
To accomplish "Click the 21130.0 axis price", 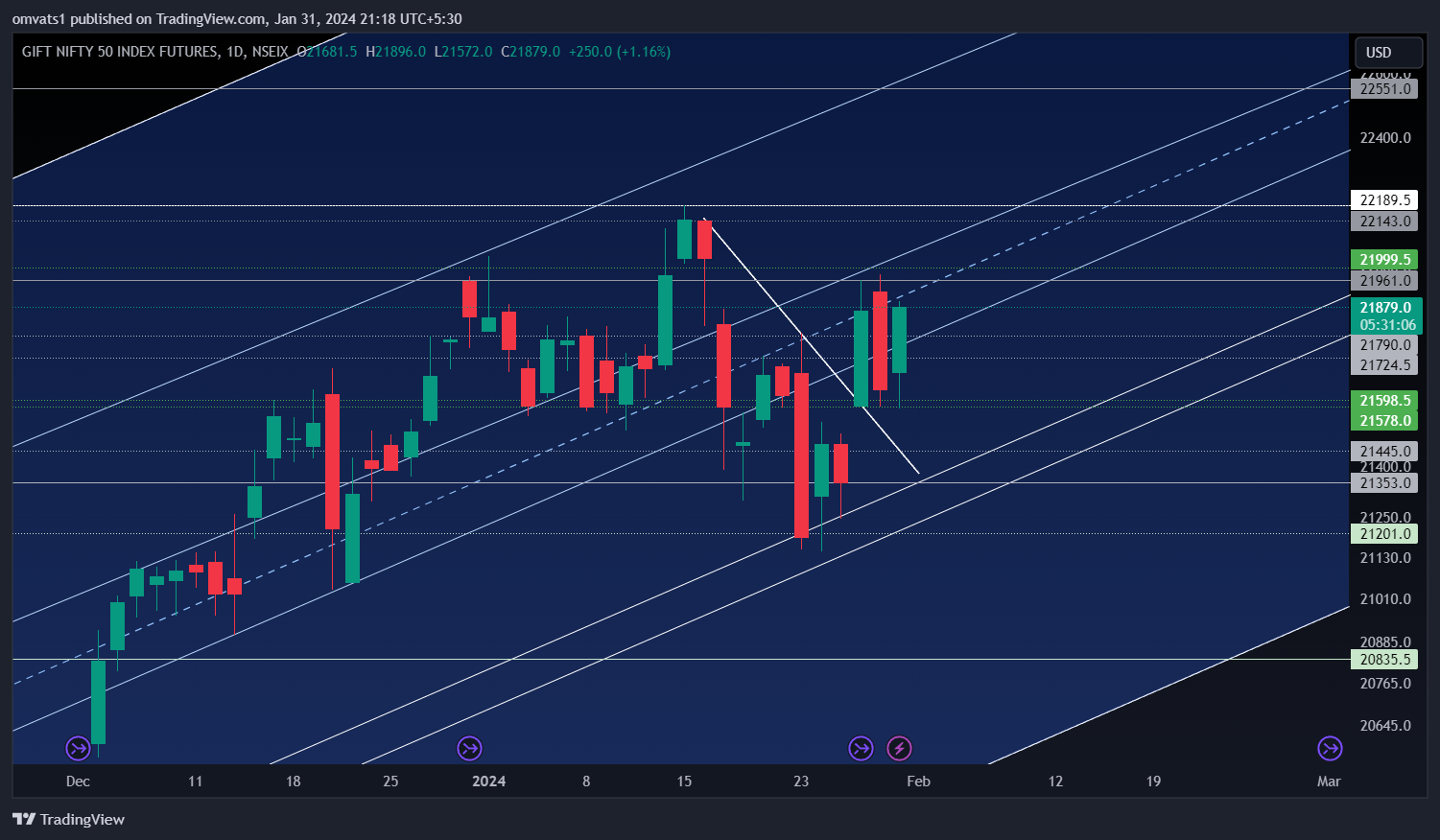I will click(1385, 558).
